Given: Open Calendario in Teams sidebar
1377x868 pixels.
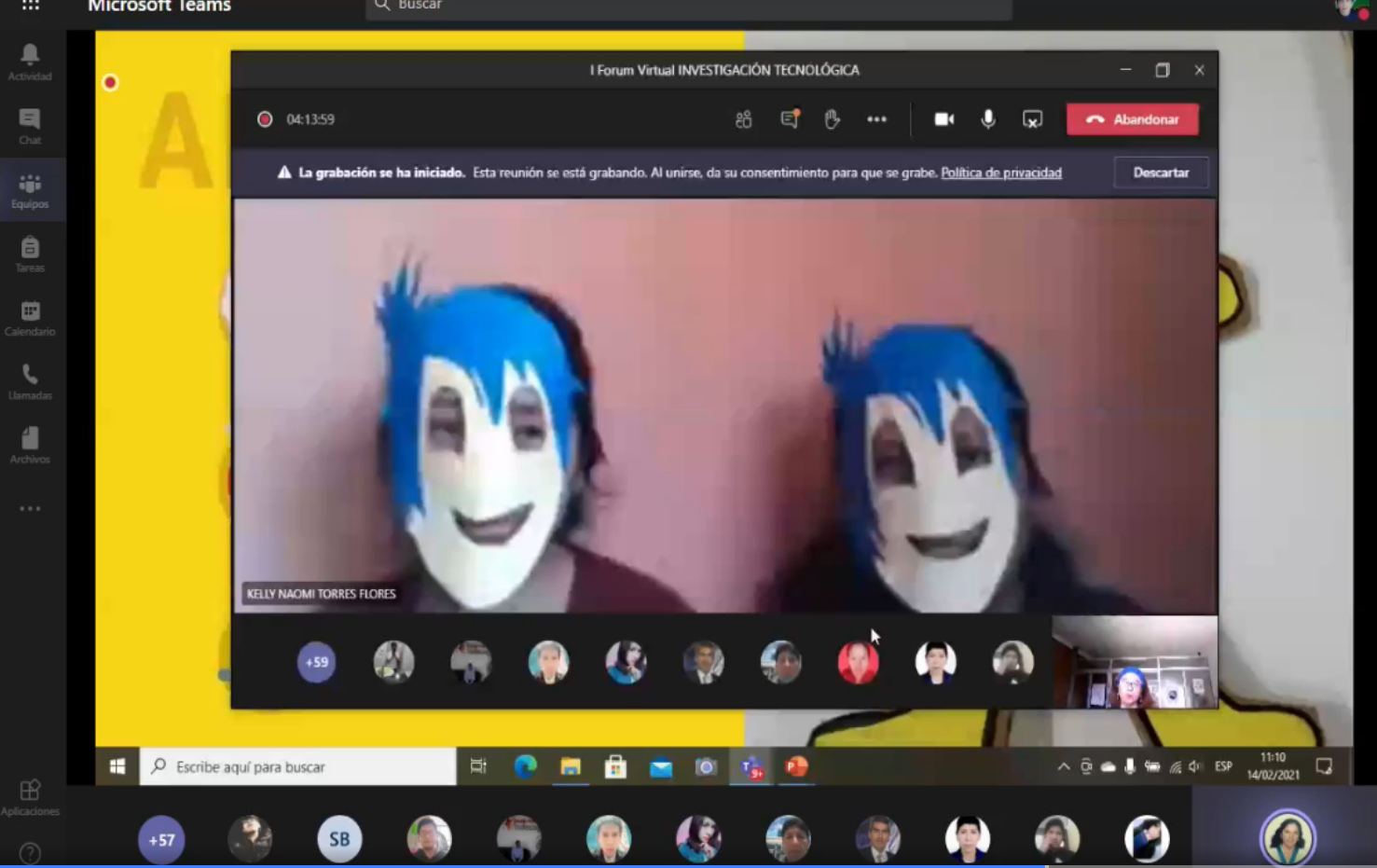Looking at the screenshot, I should point(30,318).
